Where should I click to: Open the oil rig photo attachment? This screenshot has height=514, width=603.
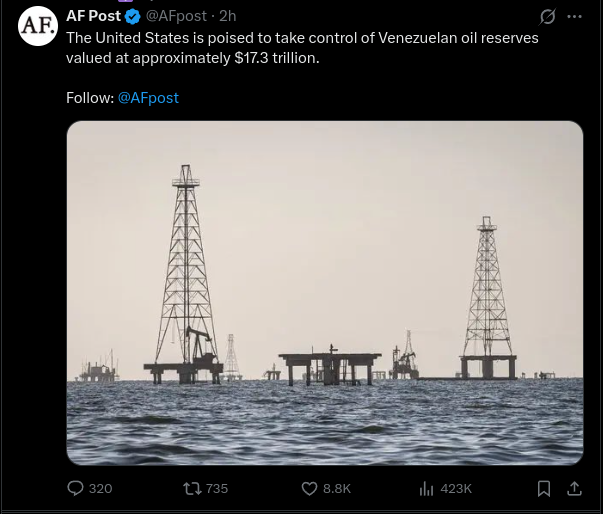324,292
